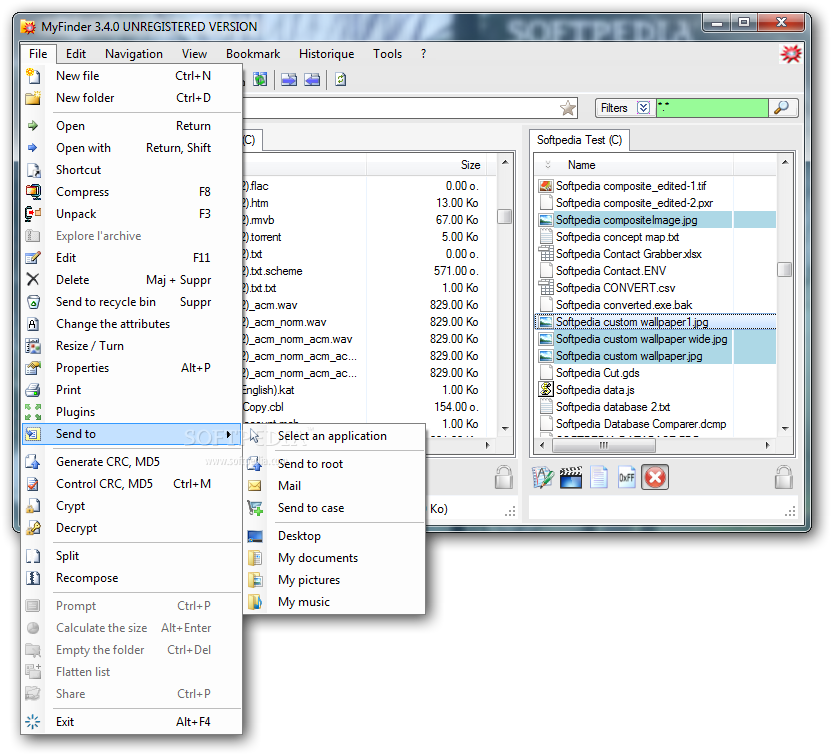Select Change the attributes menu entry
This screenshot has width=832, height=755.
pyautogui.click(x=132, y=324)
